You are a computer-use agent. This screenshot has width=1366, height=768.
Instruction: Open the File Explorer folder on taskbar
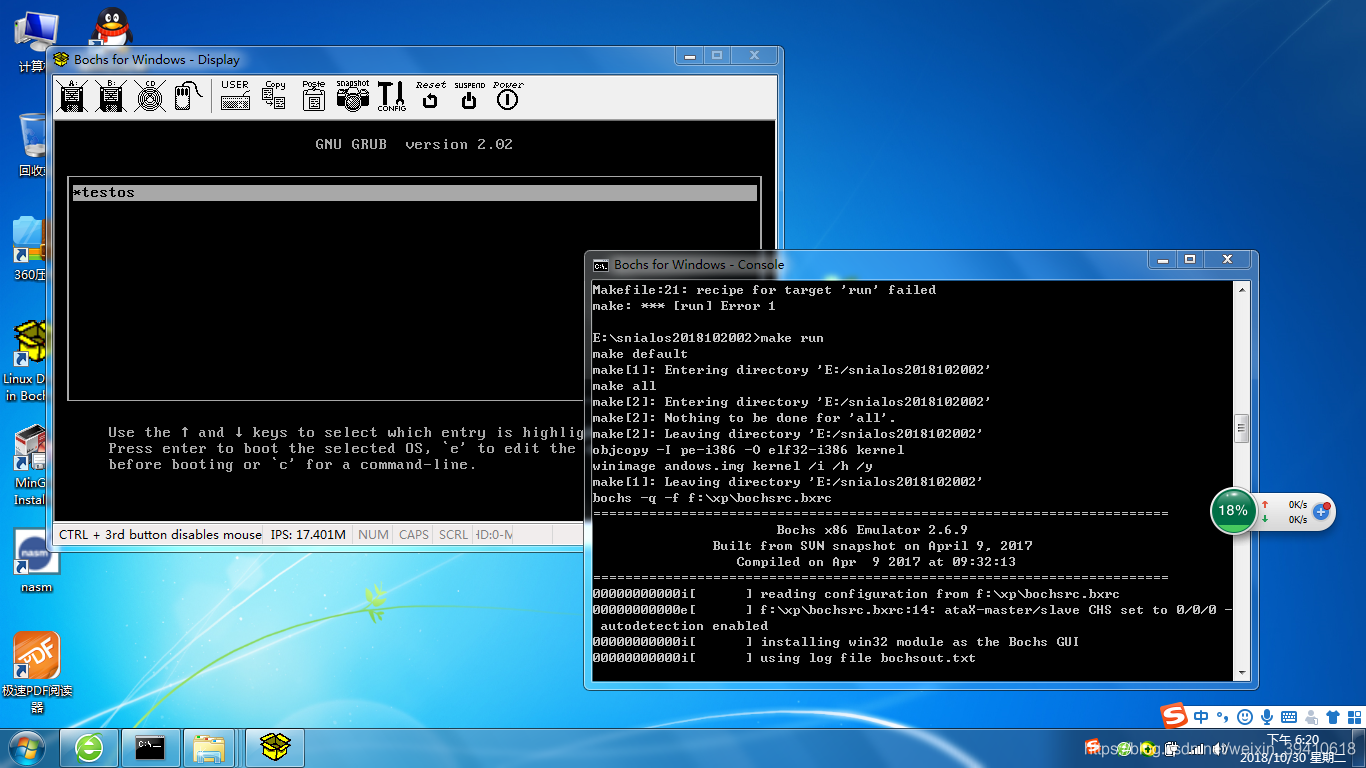coord(209,747)
